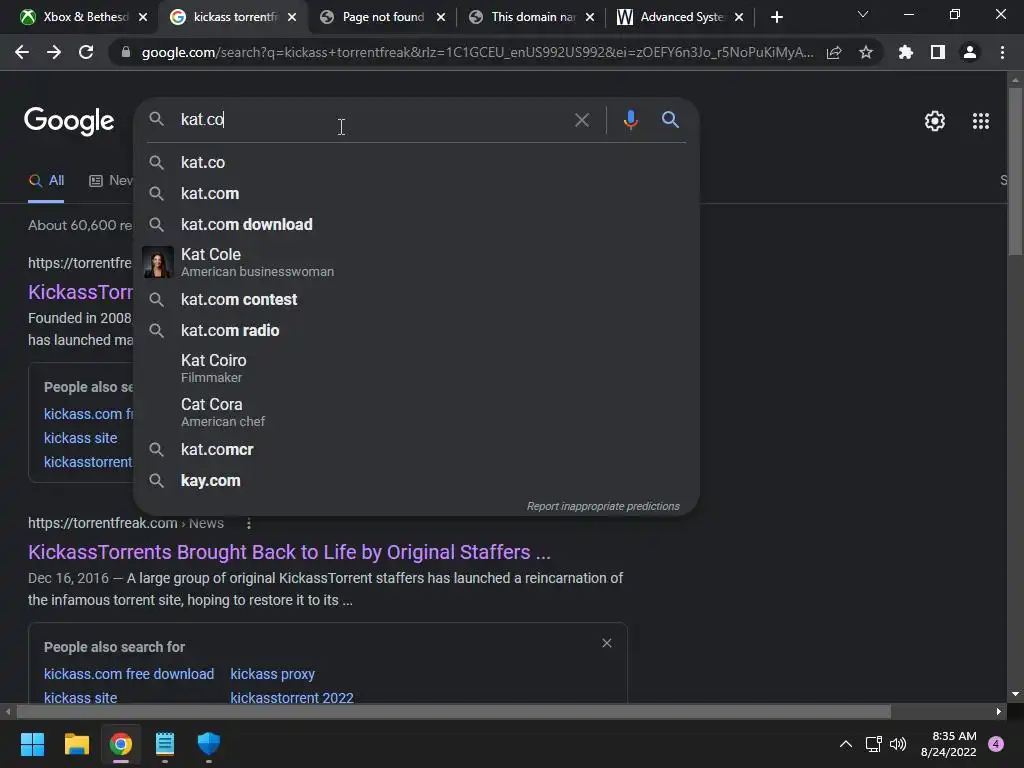The height and width of the screenshot is (768, 1024).
Task: Share this page from address bar
Action: [x=834, y=52]
